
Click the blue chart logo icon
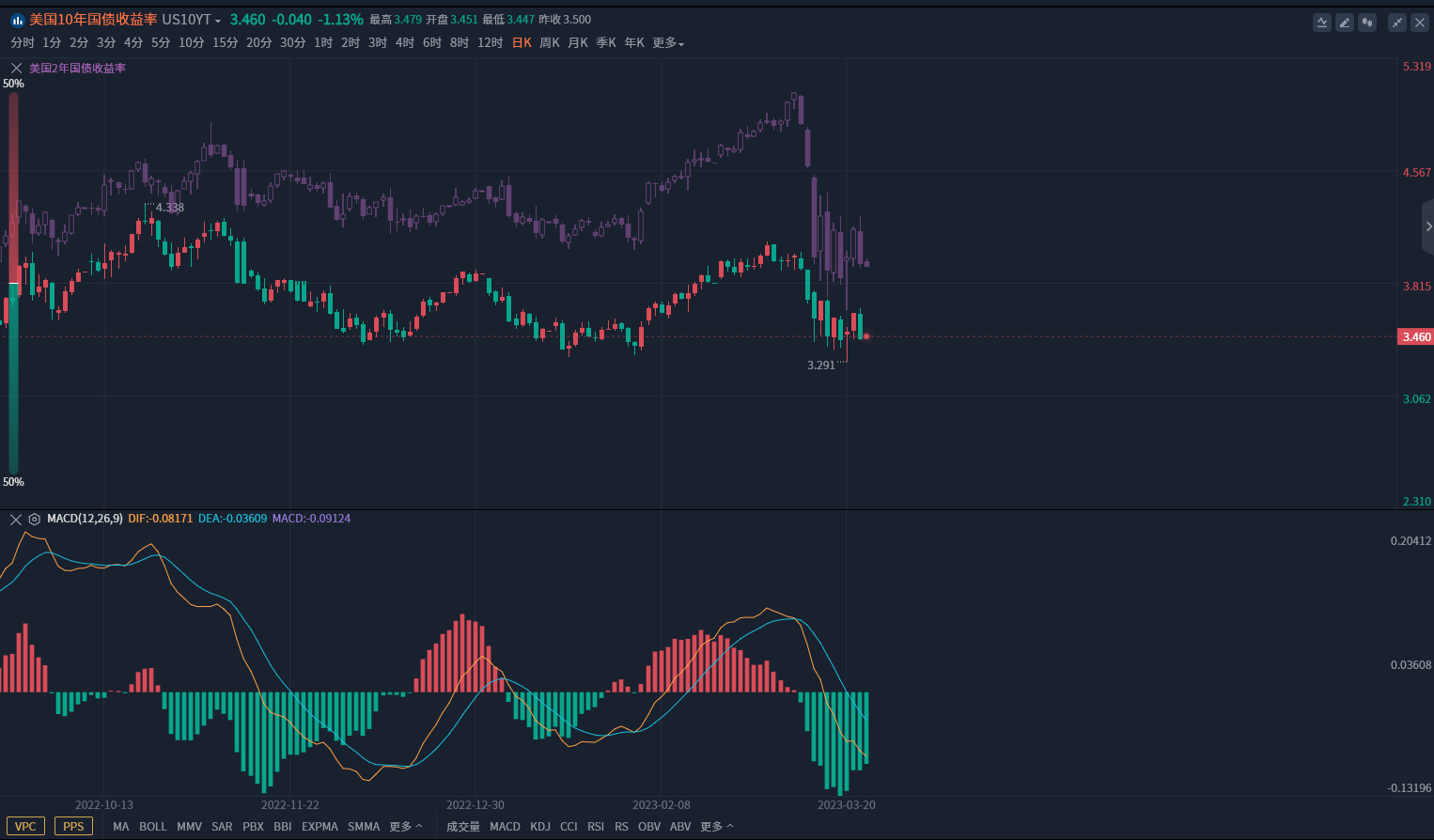[17, 20]
